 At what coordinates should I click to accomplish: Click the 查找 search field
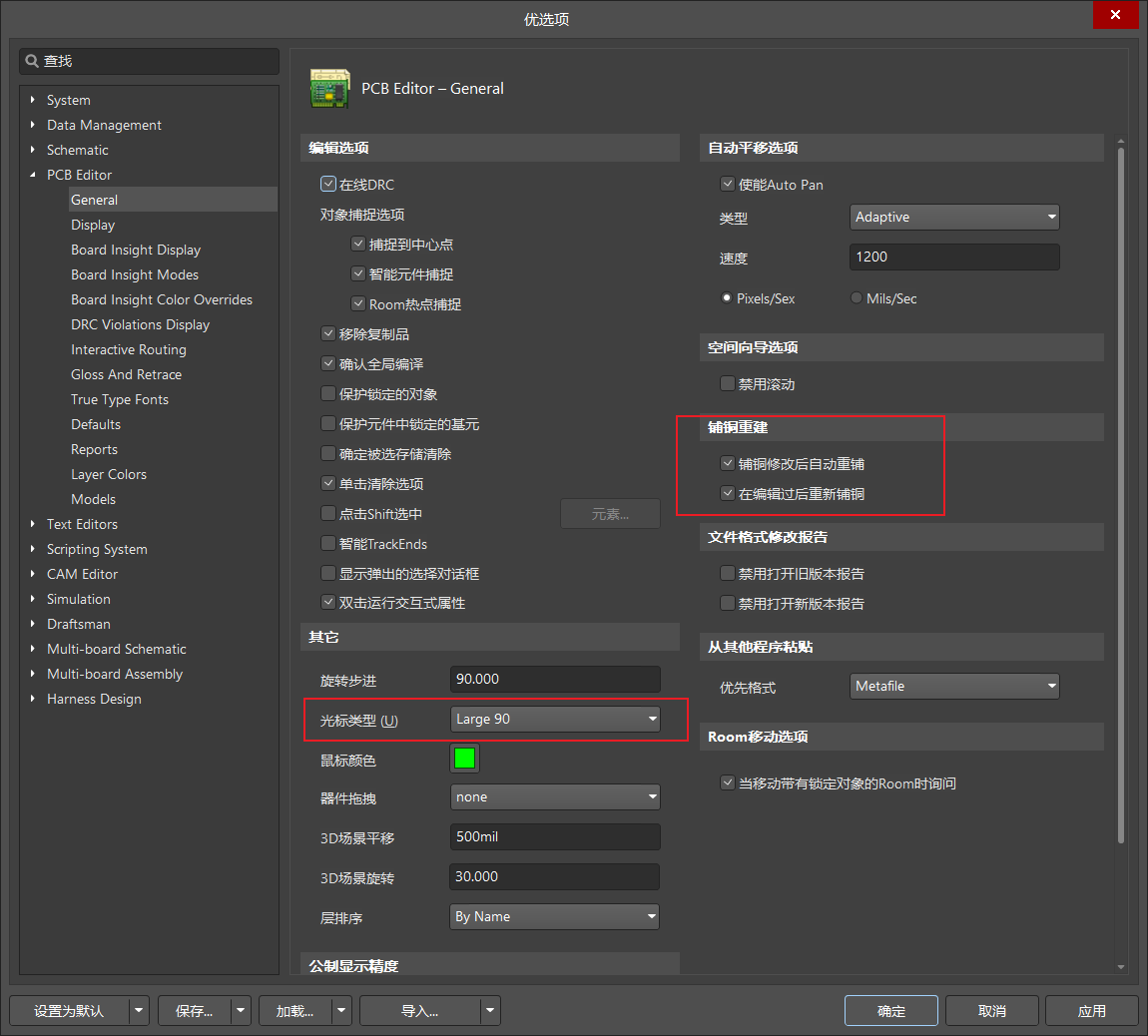point(150,61)
